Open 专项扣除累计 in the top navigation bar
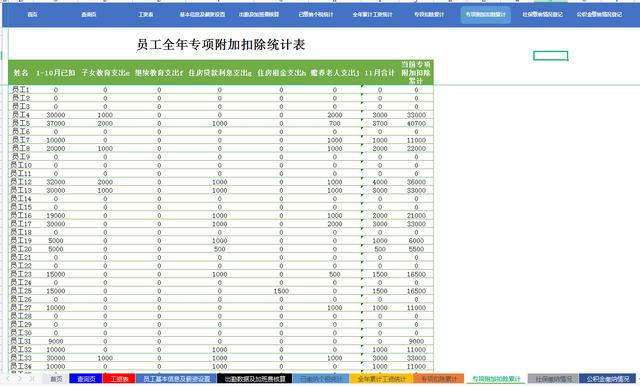Viewport: 640px width, 386px height. pyautogui.click(x=429, y=14)
